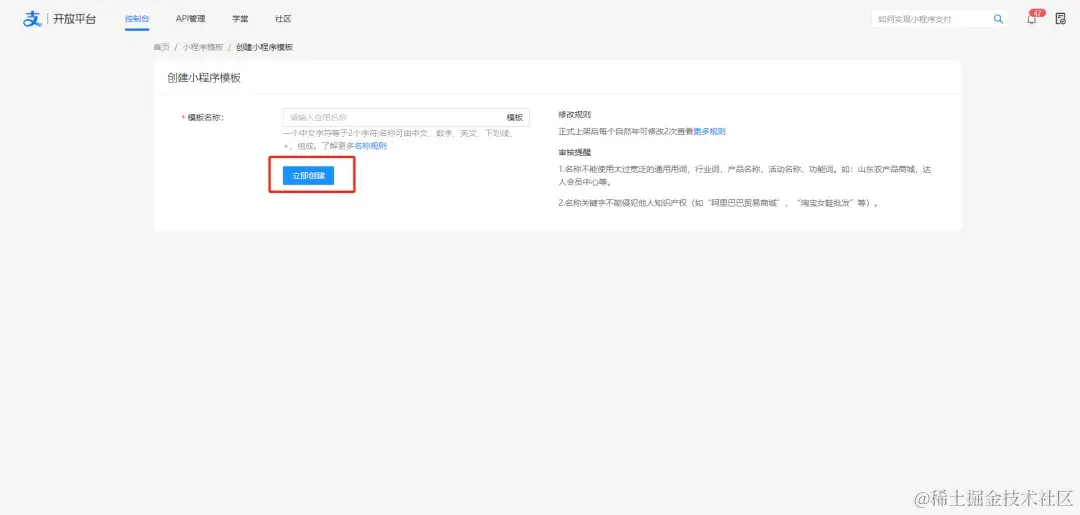Click the Alipay logo icon
The image size is (1080, 515).
pyautogui.click(x=32, y=19)
